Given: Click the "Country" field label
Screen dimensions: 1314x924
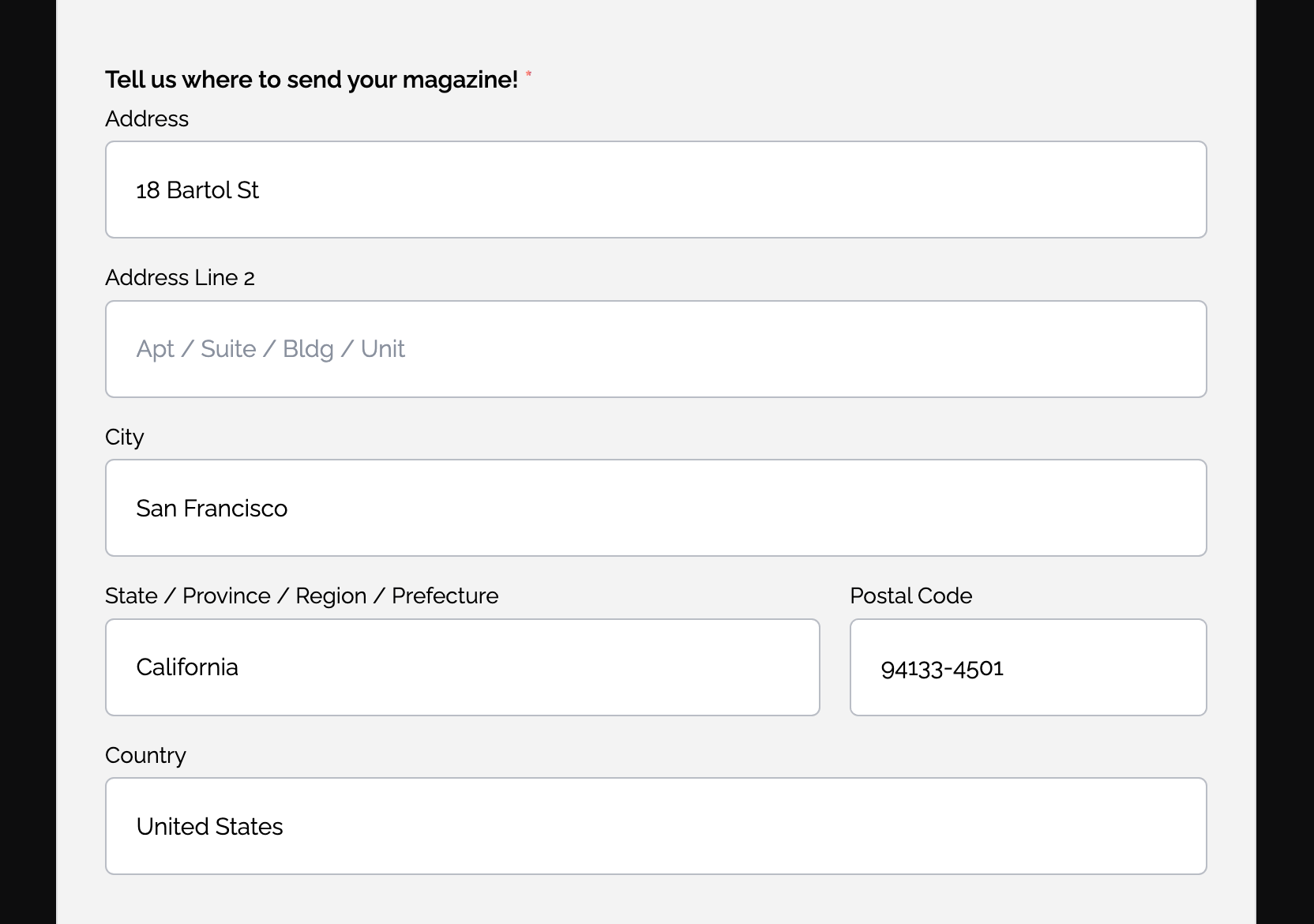Looking at the screenshot, I should [x=145, y=755].
